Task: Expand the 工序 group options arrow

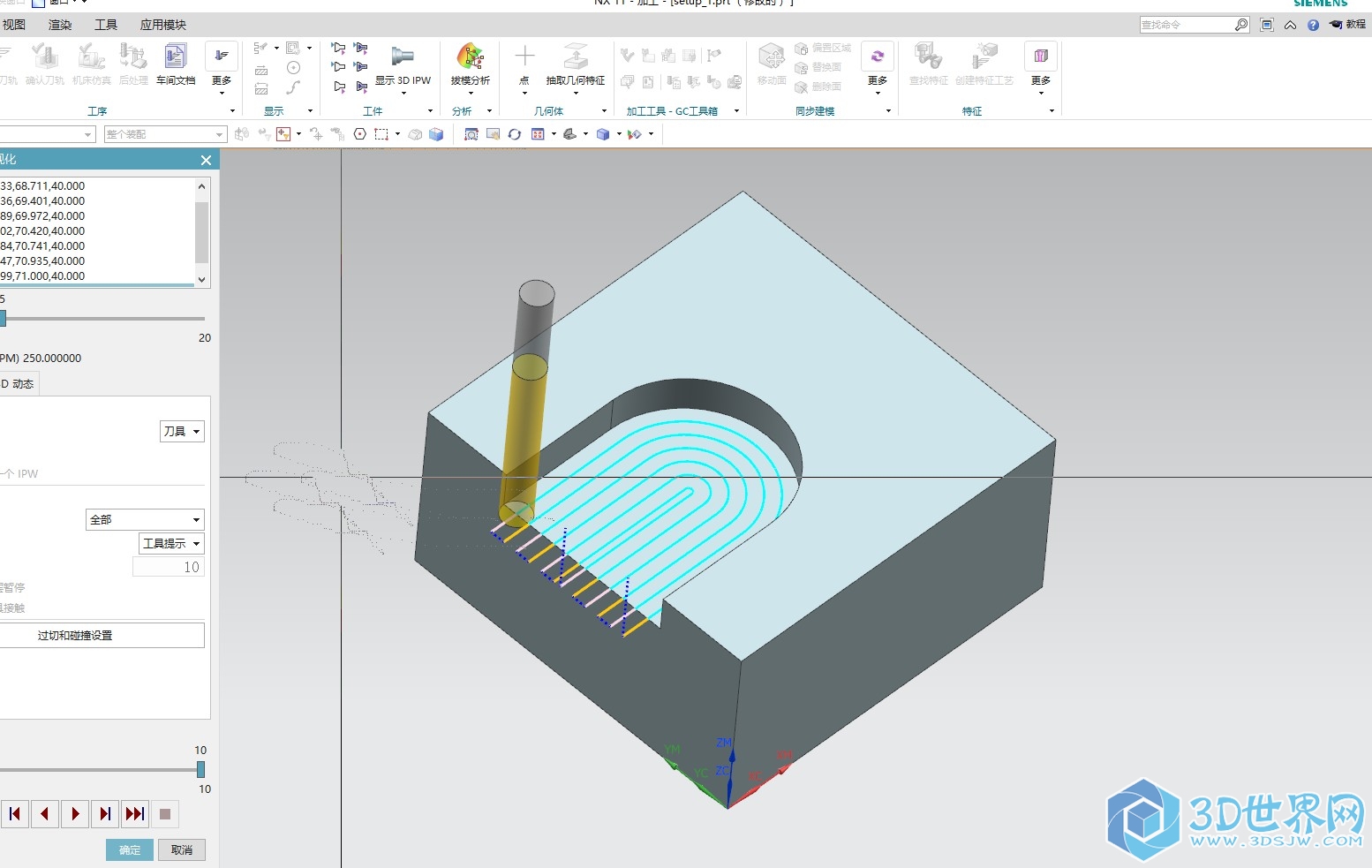Action: point(233,111)
